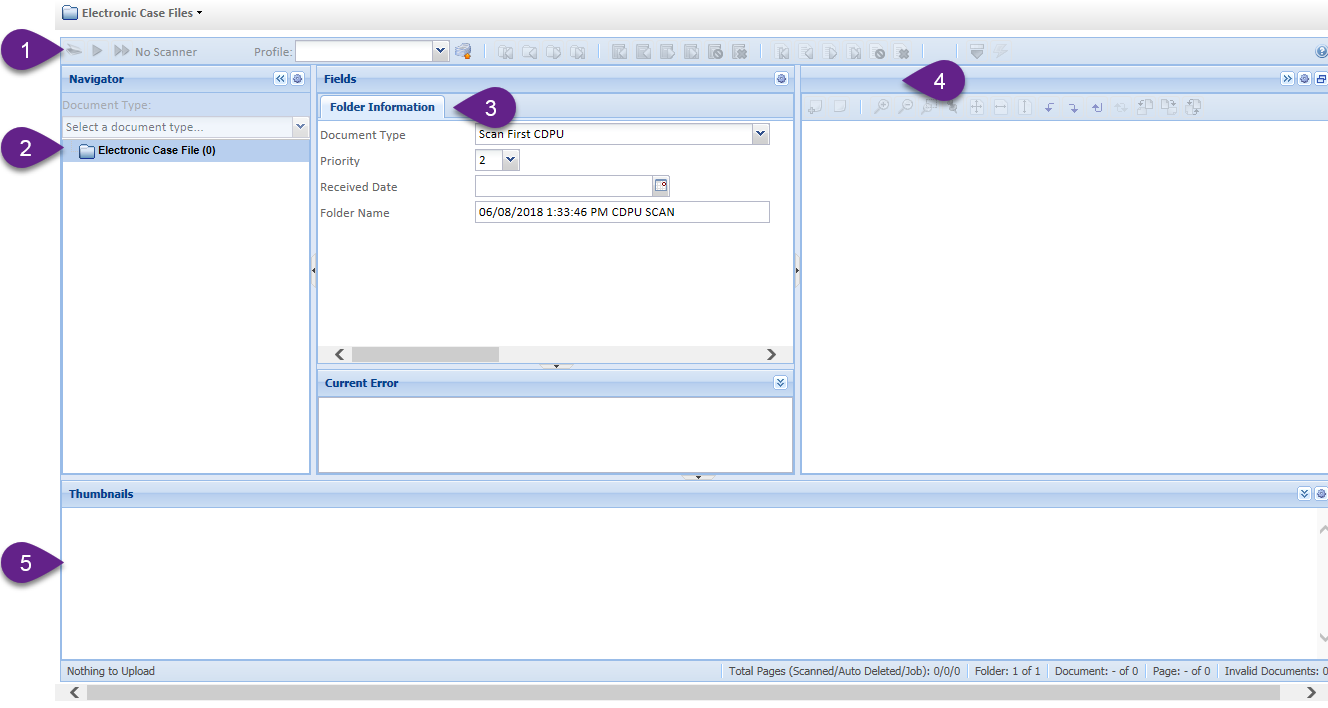Switch to the Folder Information tab
Screen dimensions: 1328x708
382,107
